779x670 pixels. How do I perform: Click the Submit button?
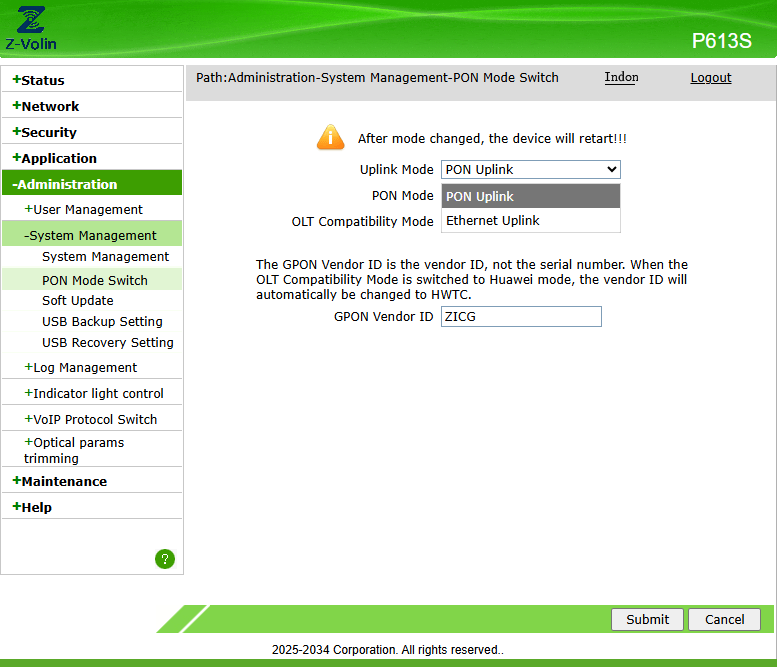pyautogui.click(x=647, y=619)
